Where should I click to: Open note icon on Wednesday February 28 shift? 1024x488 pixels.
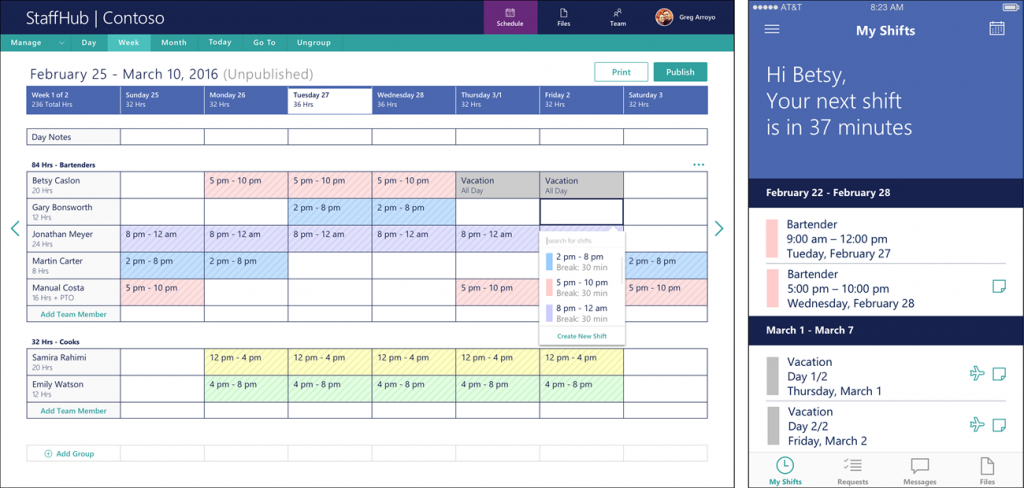999,286
